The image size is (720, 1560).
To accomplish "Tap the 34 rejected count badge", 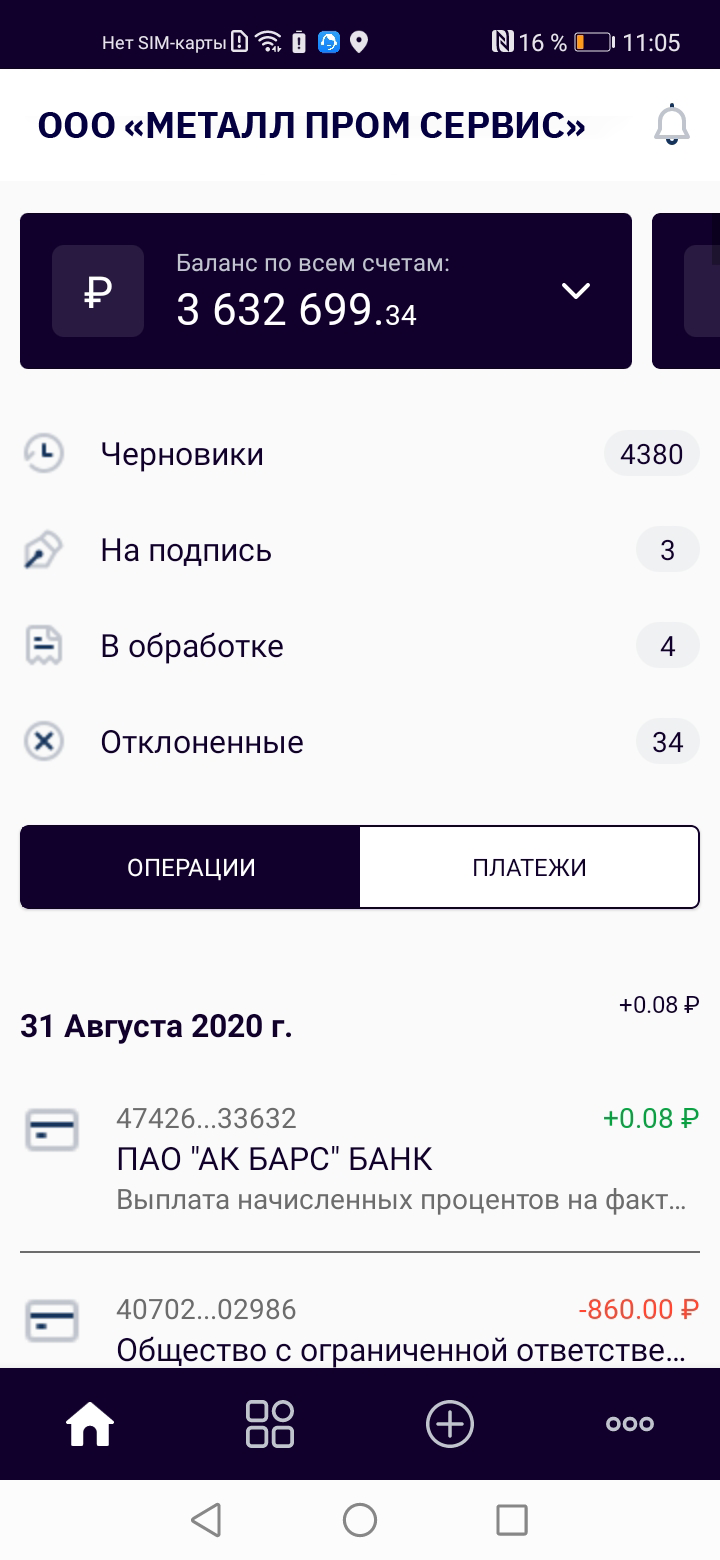I will 667,742.
